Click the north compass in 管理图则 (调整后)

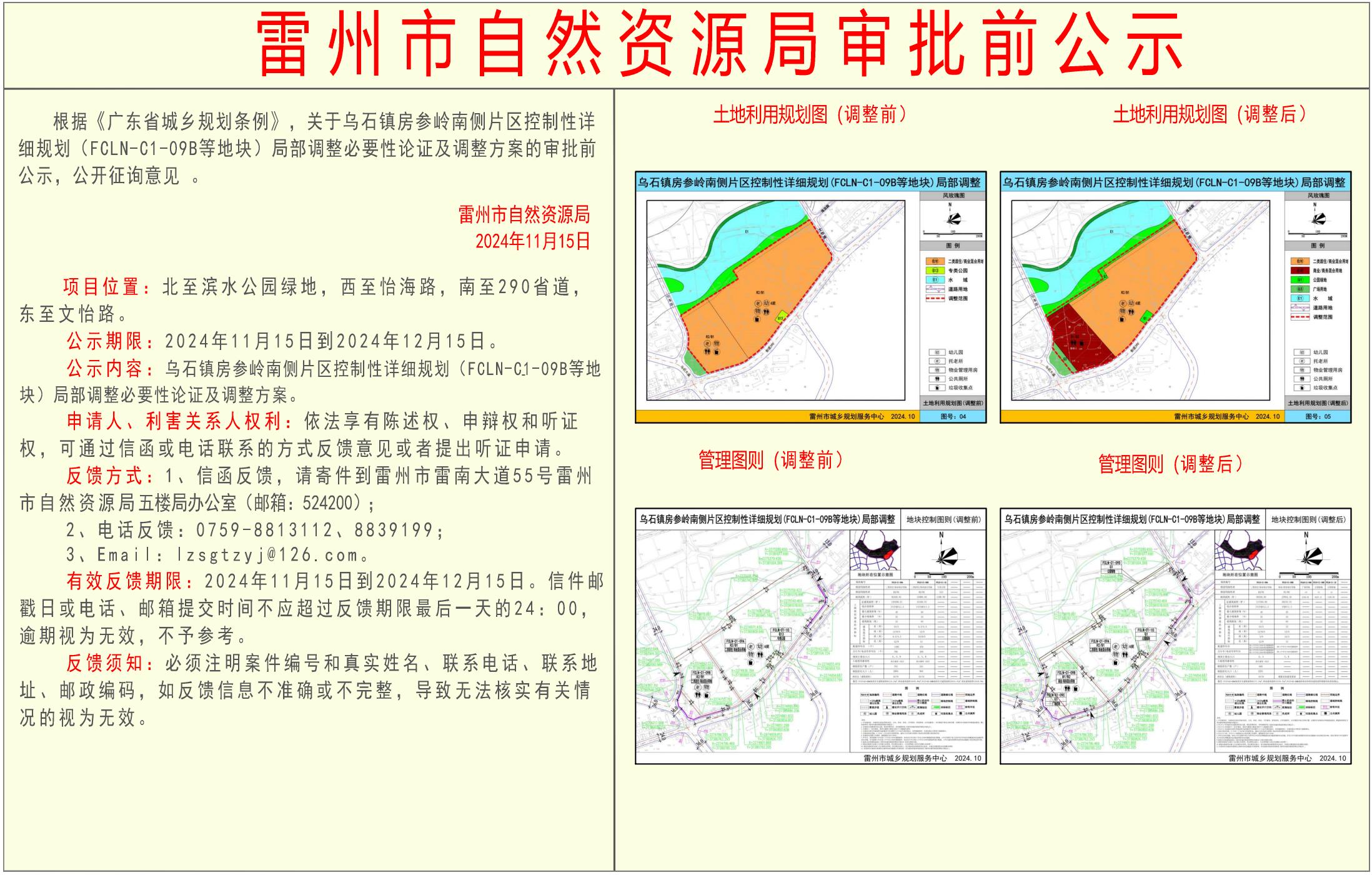pyautogui.click(x=1311, y=556)
